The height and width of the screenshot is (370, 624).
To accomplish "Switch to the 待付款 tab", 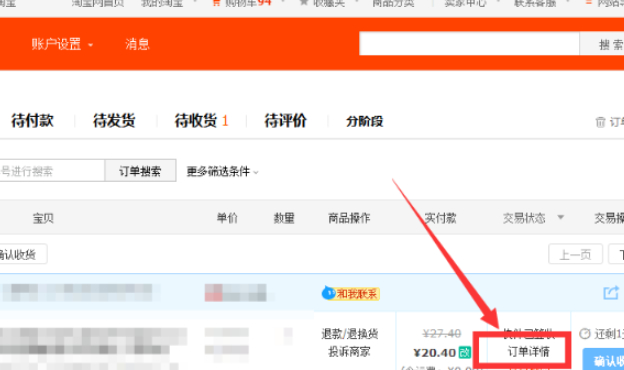I will coord(33,121).
